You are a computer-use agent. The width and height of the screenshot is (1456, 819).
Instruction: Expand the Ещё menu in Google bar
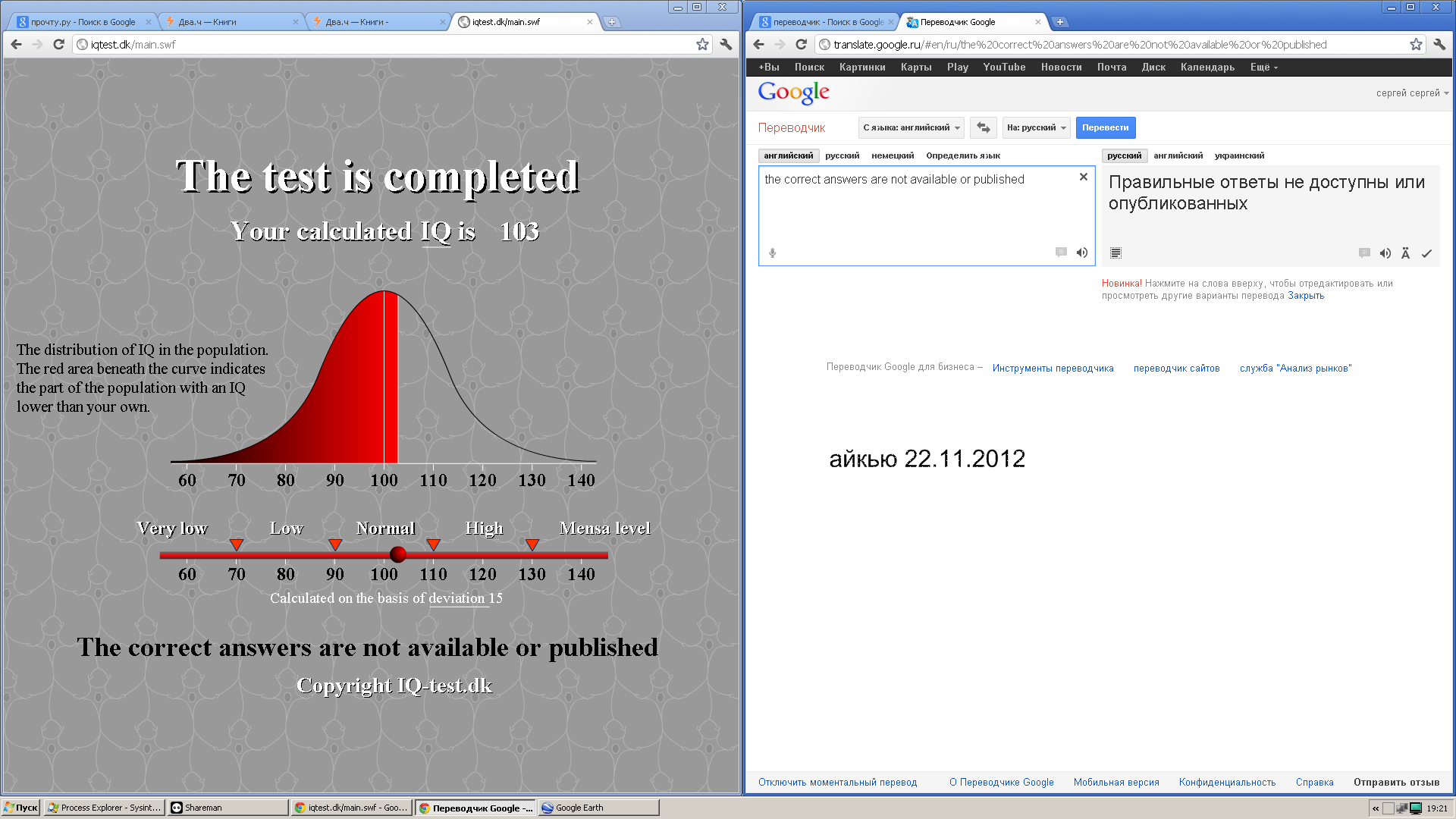pos(1263,67)
